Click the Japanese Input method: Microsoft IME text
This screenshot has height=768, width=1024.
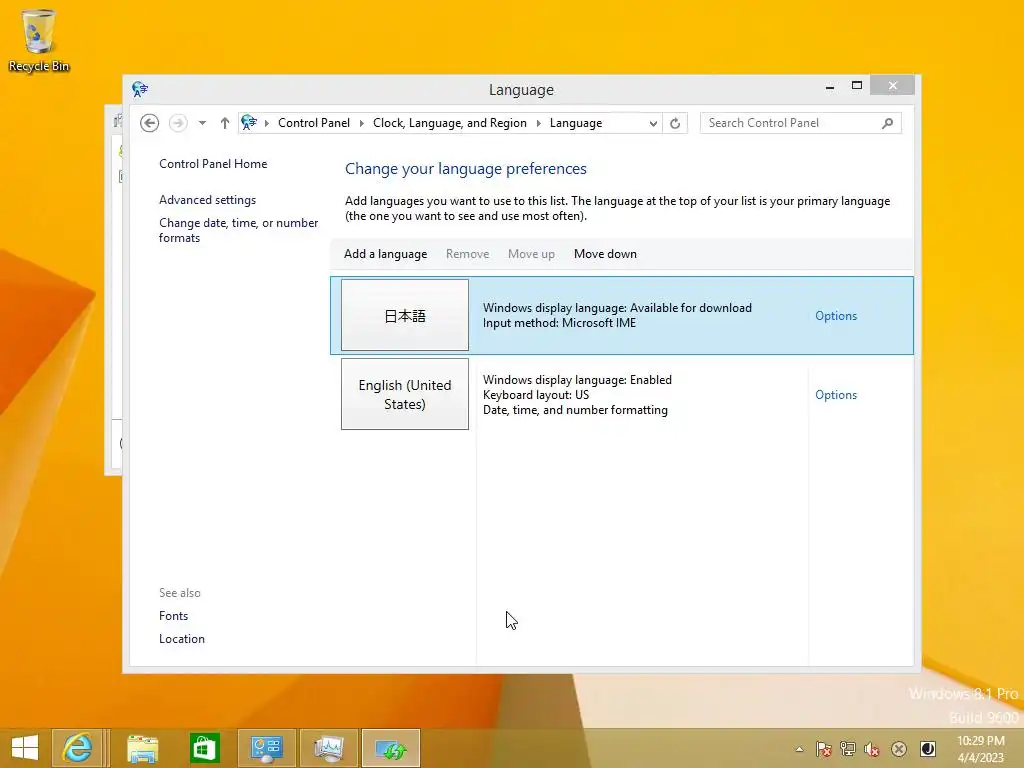click(559, 323)
